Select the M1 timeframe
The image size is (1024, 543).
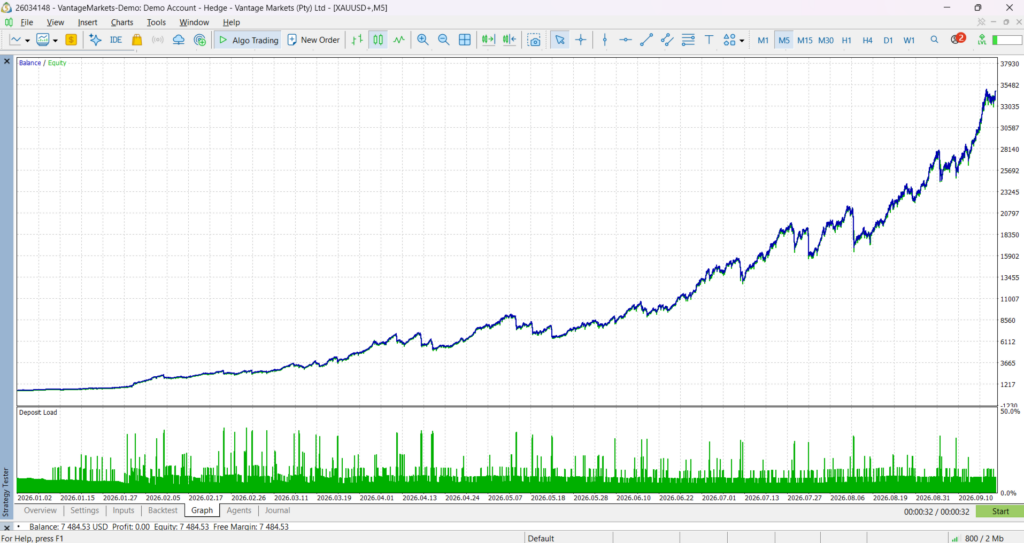click(763, 40)
